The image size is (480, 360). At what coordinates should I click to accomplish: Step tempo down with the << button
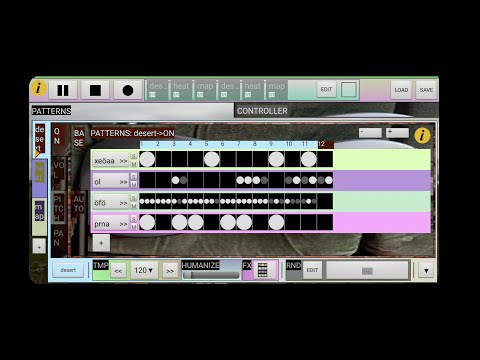[x=118, y=271]
